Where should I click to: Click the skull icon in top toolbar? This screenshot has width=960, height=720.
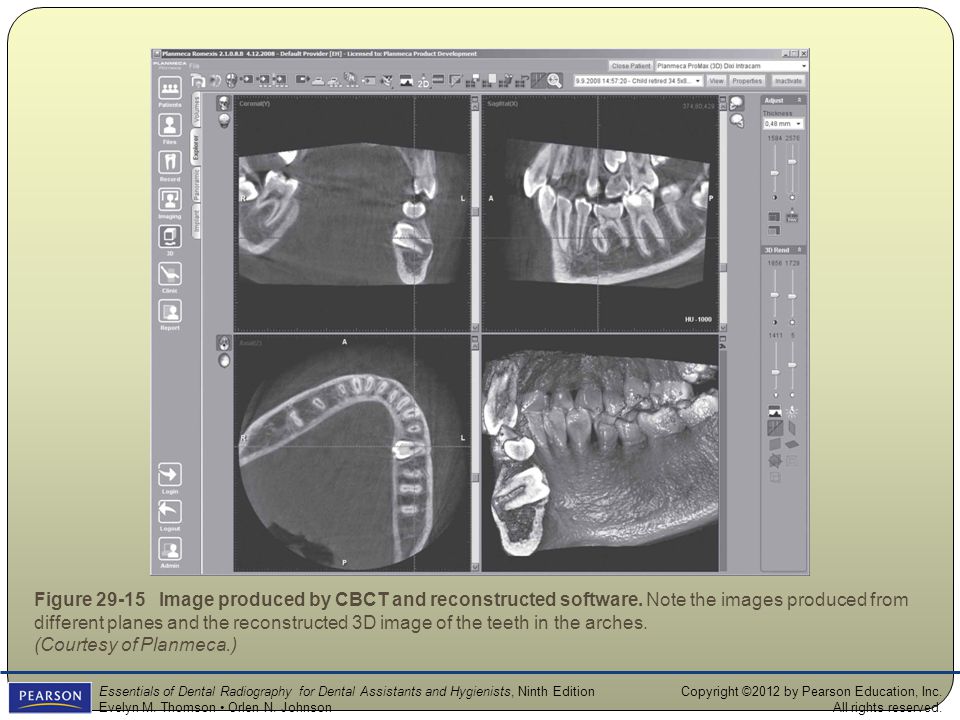[231, 80]
